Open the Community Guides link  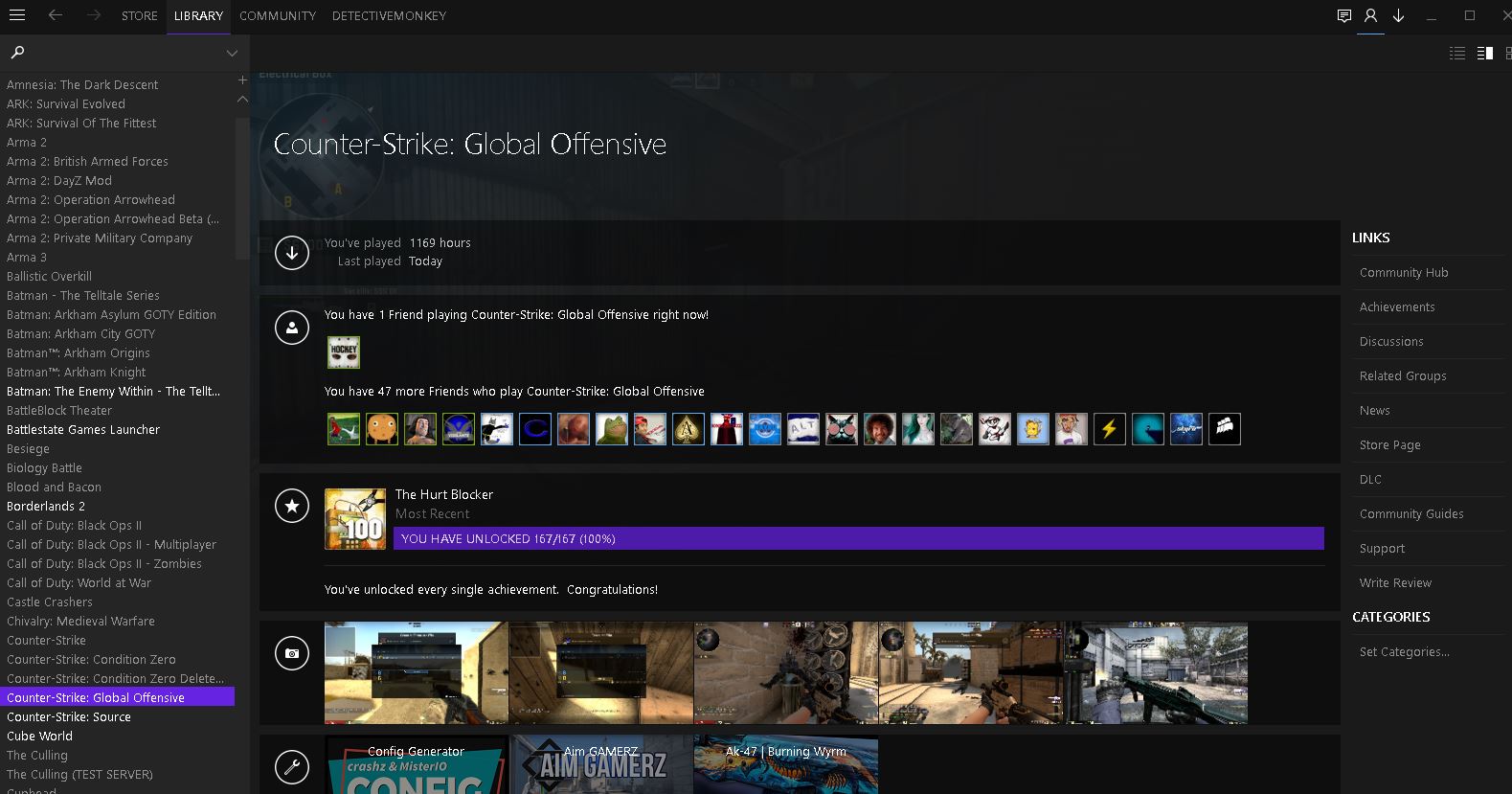[1411, 514]
